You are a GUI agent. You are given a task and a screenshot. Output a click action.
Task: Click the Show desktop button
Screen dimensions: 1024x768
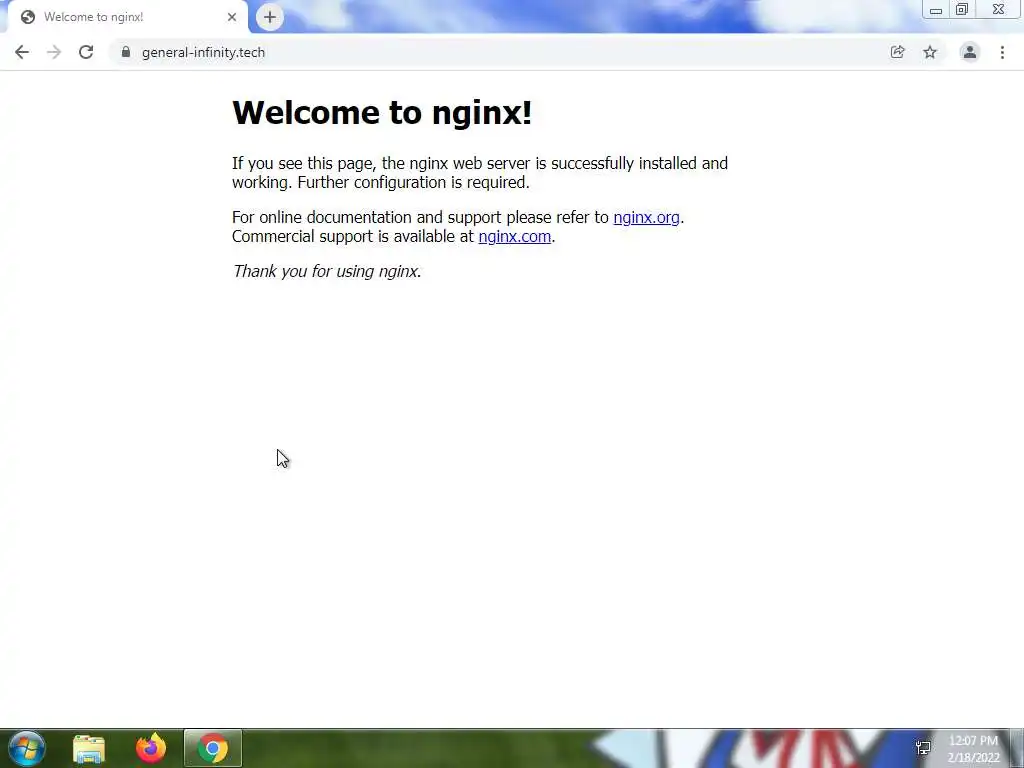pos(1017,748)
